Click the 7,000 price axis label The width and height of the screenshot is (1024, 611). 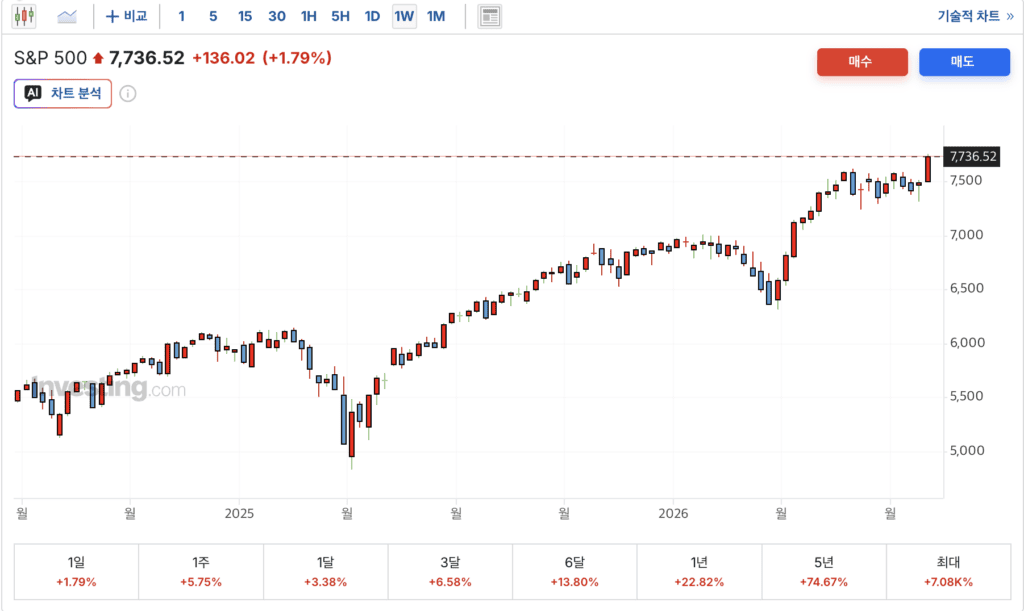point(966,235)
